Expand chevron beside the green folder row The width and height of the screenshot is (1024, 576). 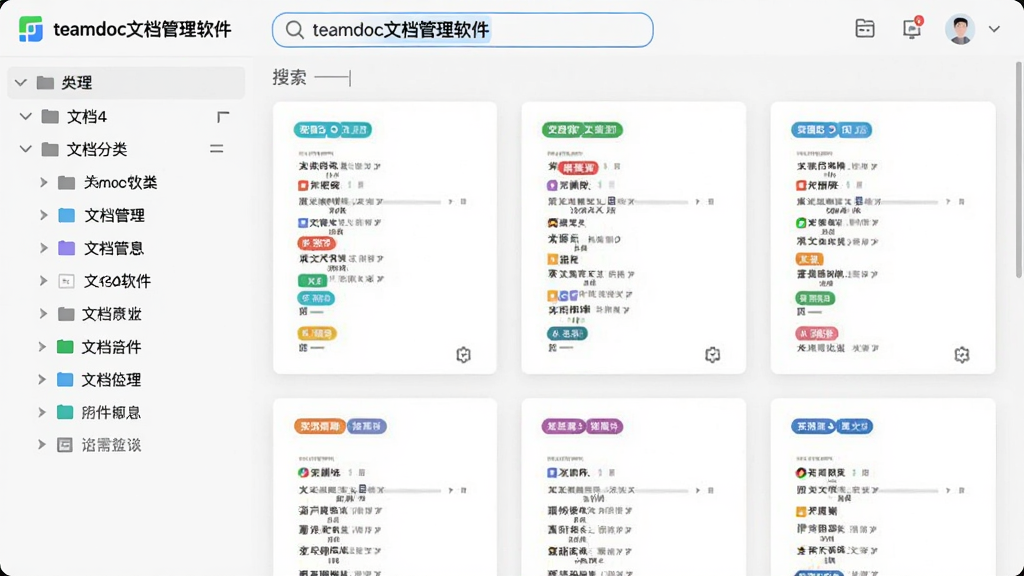pyautogui.click(x=42, y=346)
